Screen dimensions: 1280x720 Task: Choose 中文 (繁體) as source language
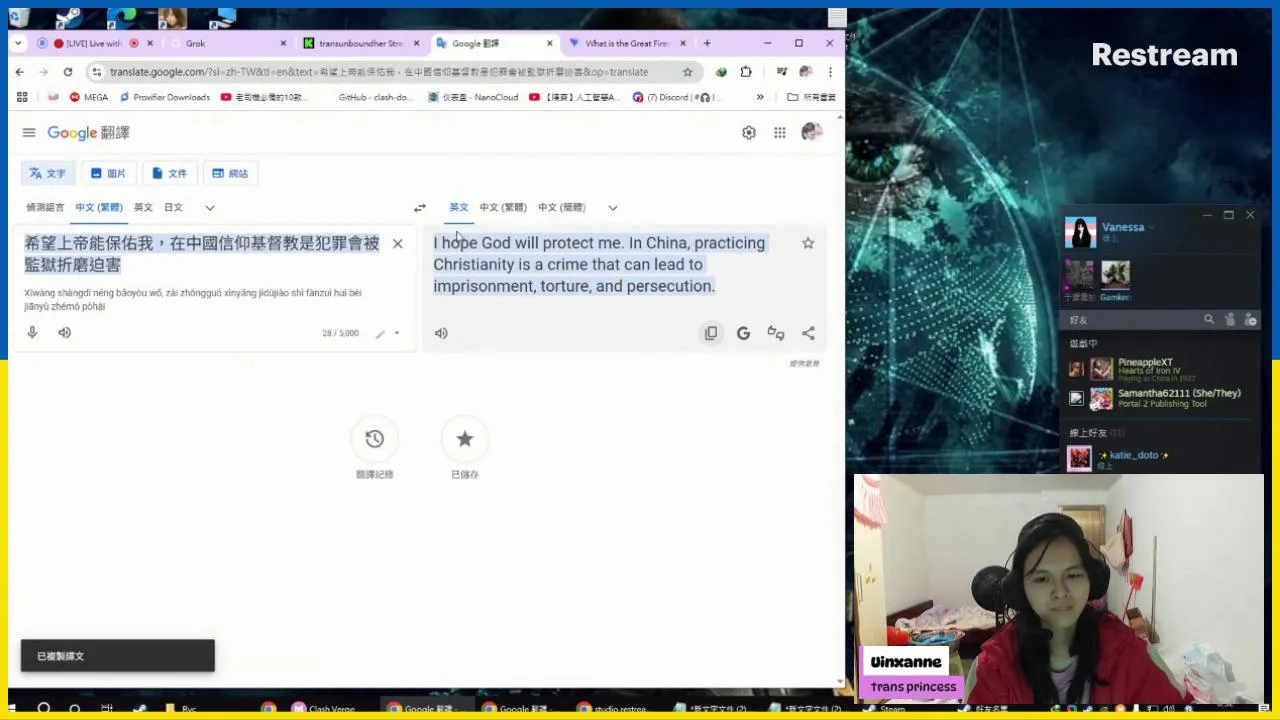(x=99, y=208)
